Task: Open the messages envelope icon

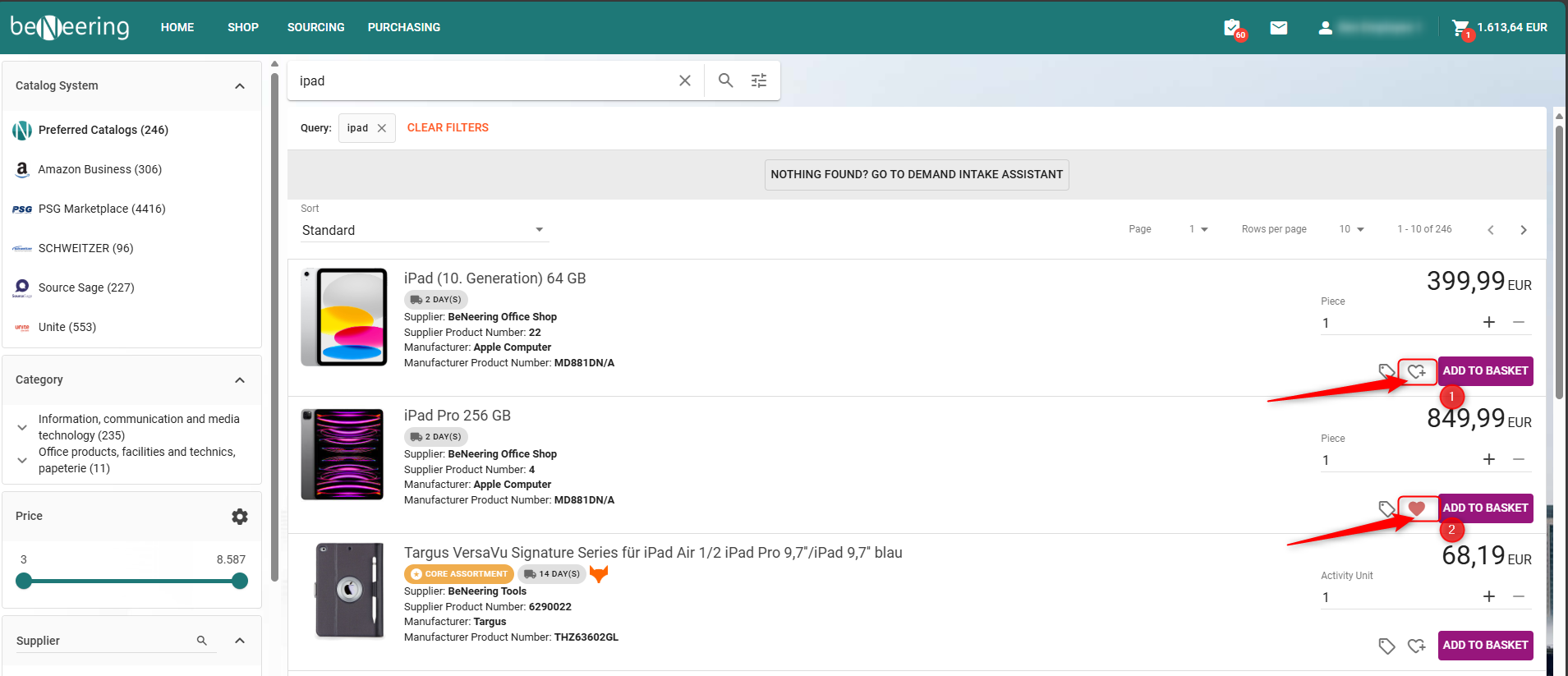Action: tap(1278, 28)
